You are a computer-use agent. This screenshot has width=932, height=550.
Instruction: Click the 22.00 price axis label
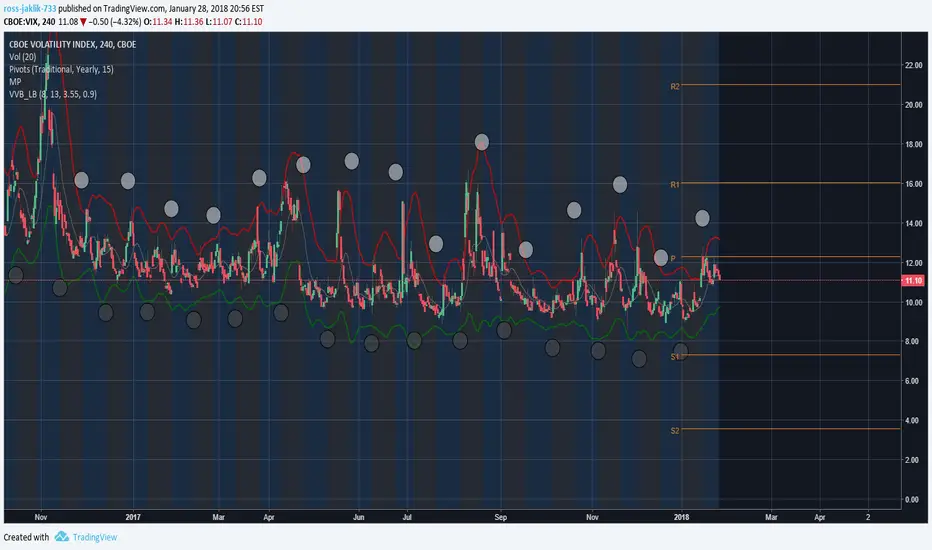[x=913, y=65]
